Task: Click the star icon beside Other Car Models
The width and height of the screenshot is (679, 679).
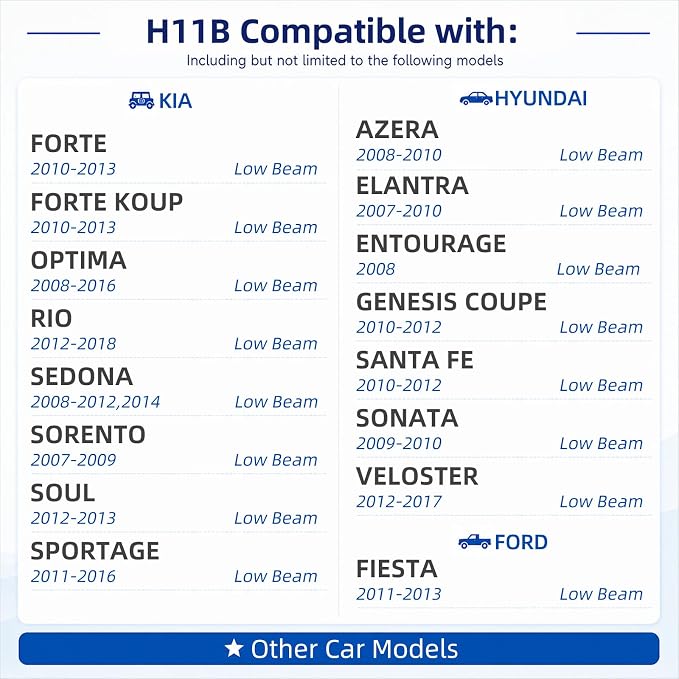Action: pos(234,648)
